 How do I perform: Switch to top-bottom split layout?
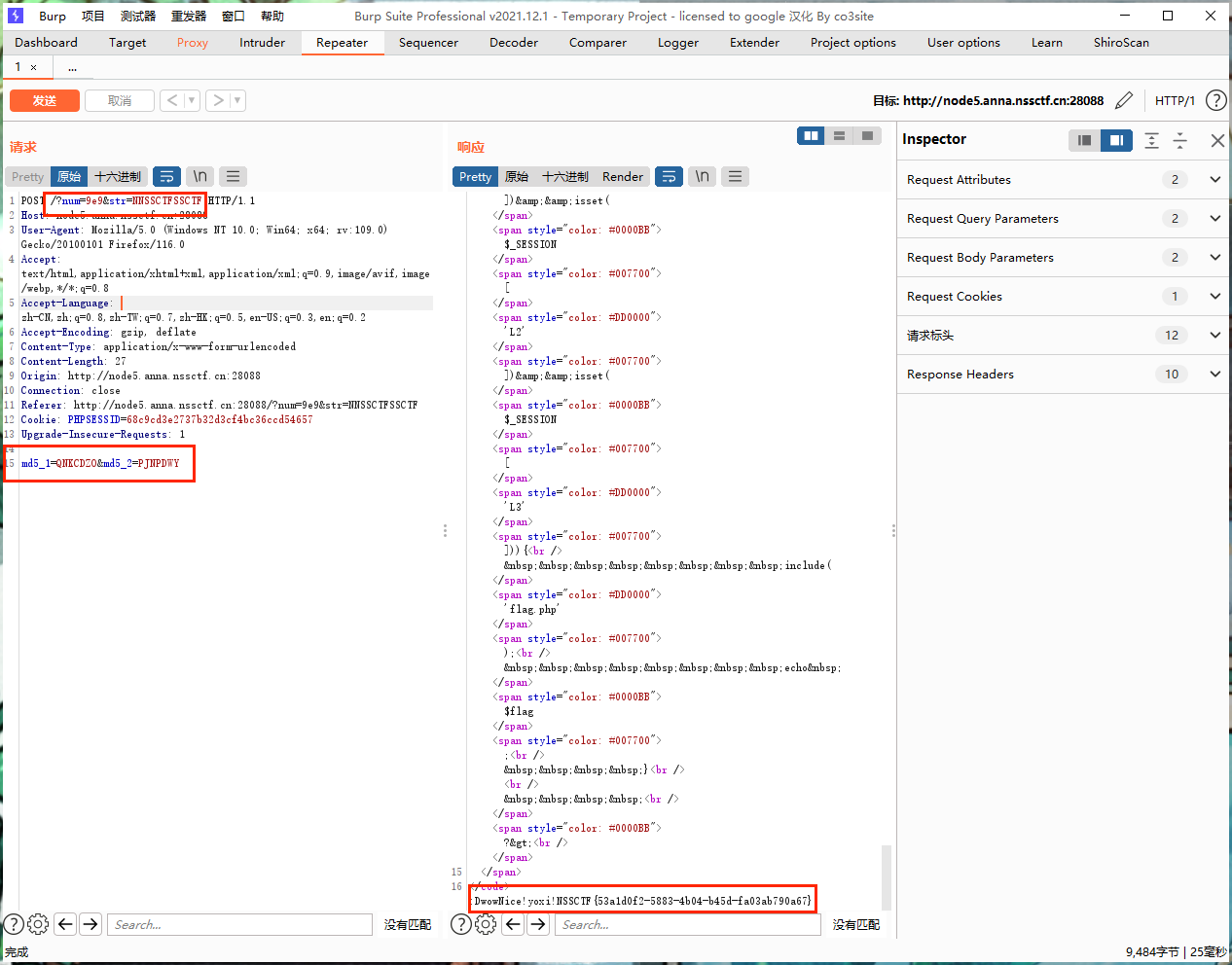coord(839,136)
